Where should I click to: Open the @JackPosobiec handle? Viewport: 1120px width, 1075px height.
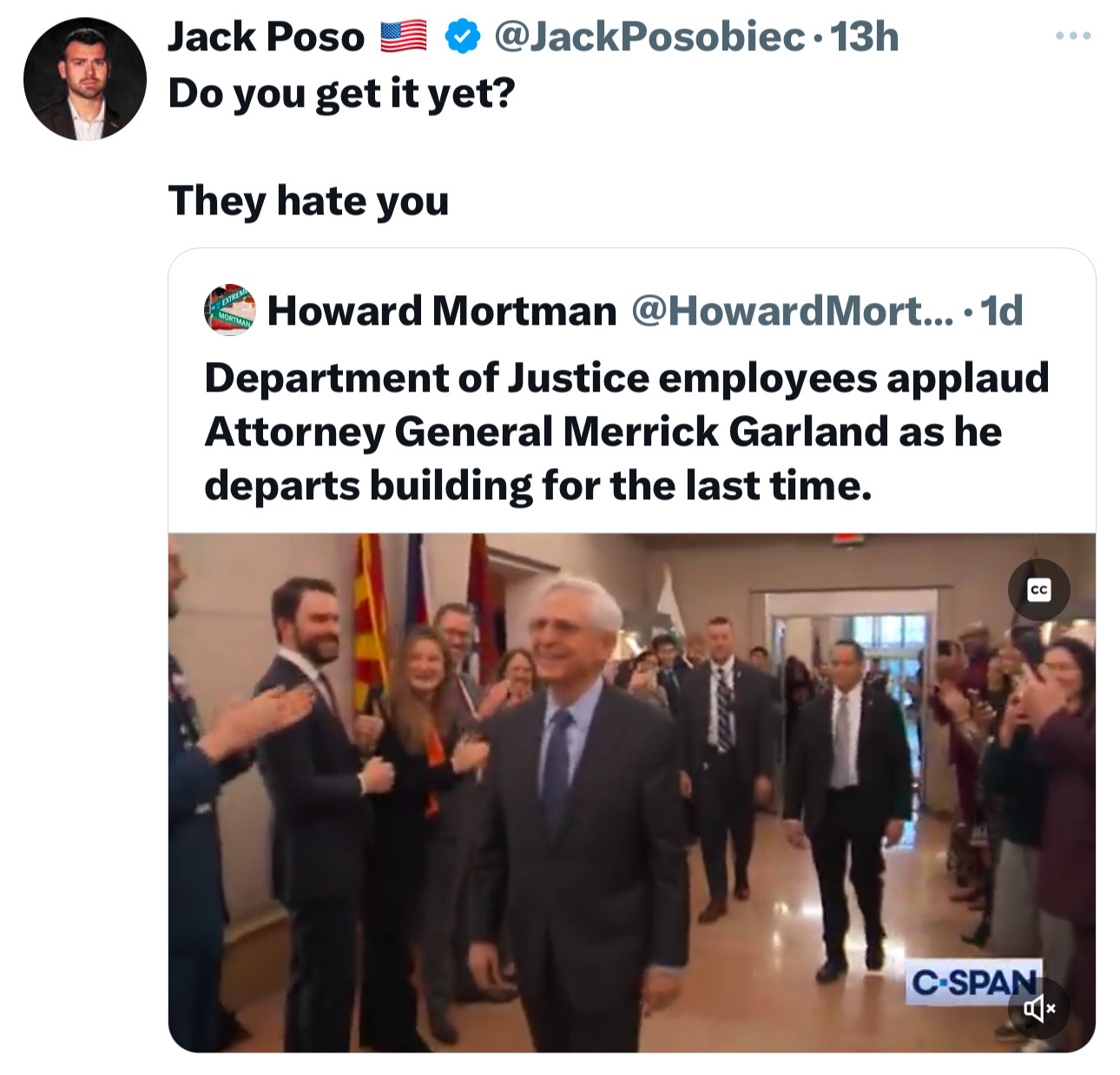click(x=649, y=36)
